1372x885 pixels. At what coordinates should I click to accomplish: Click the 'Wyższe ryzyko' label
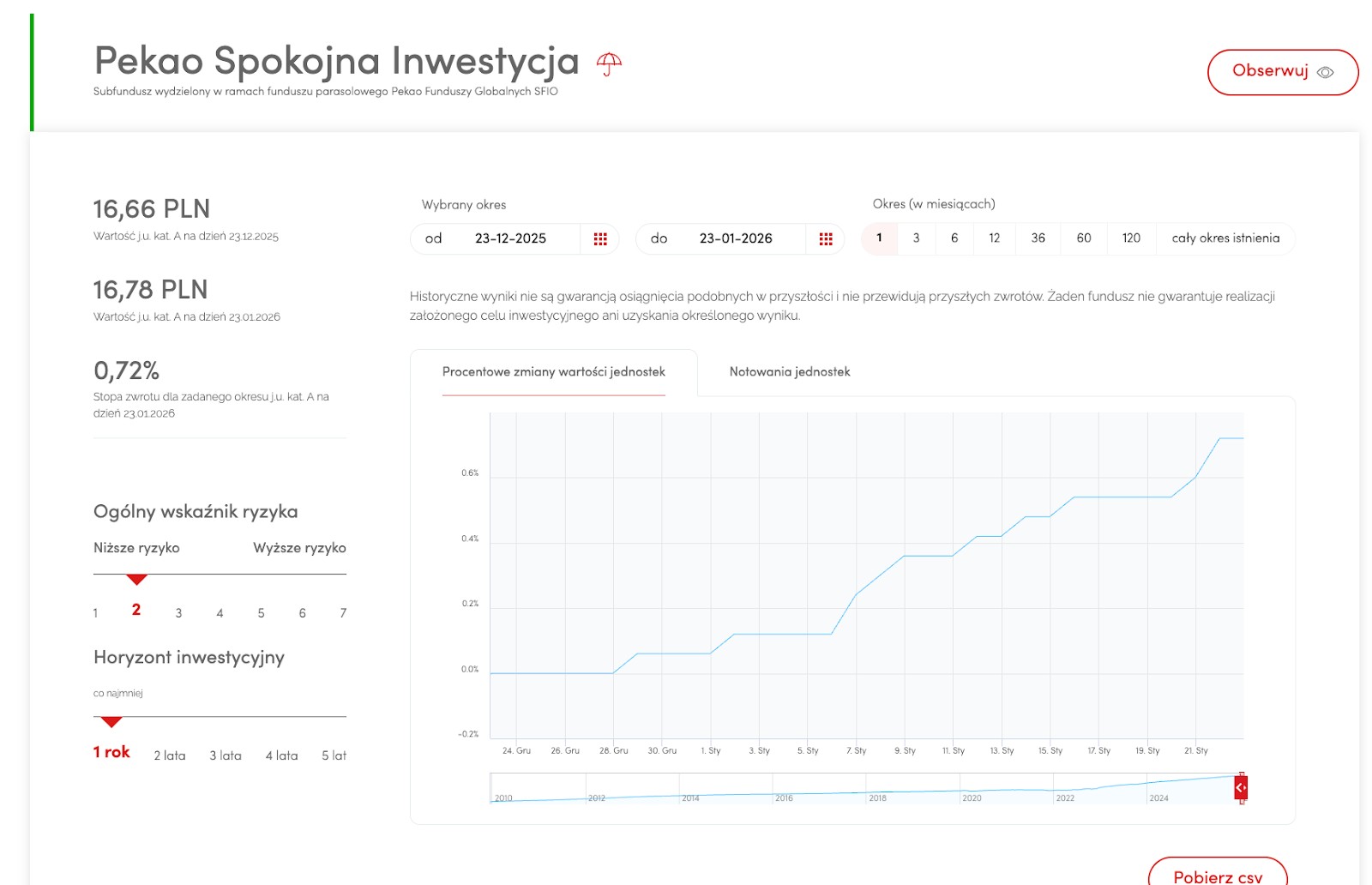click(299, 548)
